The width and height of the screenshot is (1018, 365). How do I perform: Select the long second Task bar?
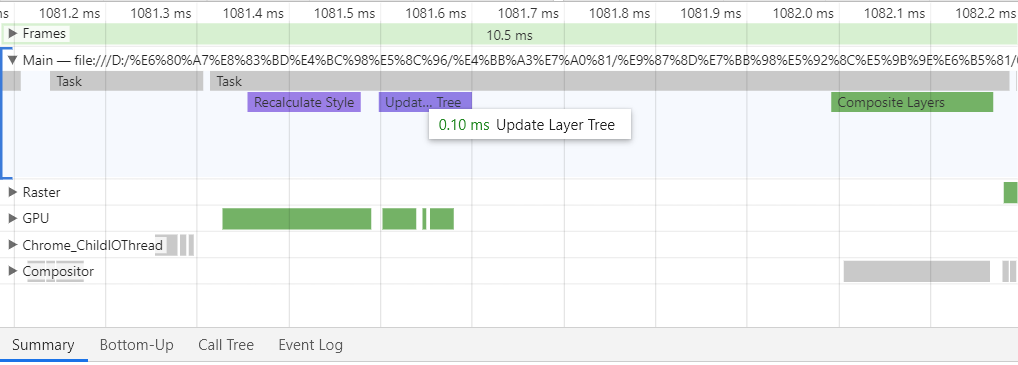click(x=610, y=81)
